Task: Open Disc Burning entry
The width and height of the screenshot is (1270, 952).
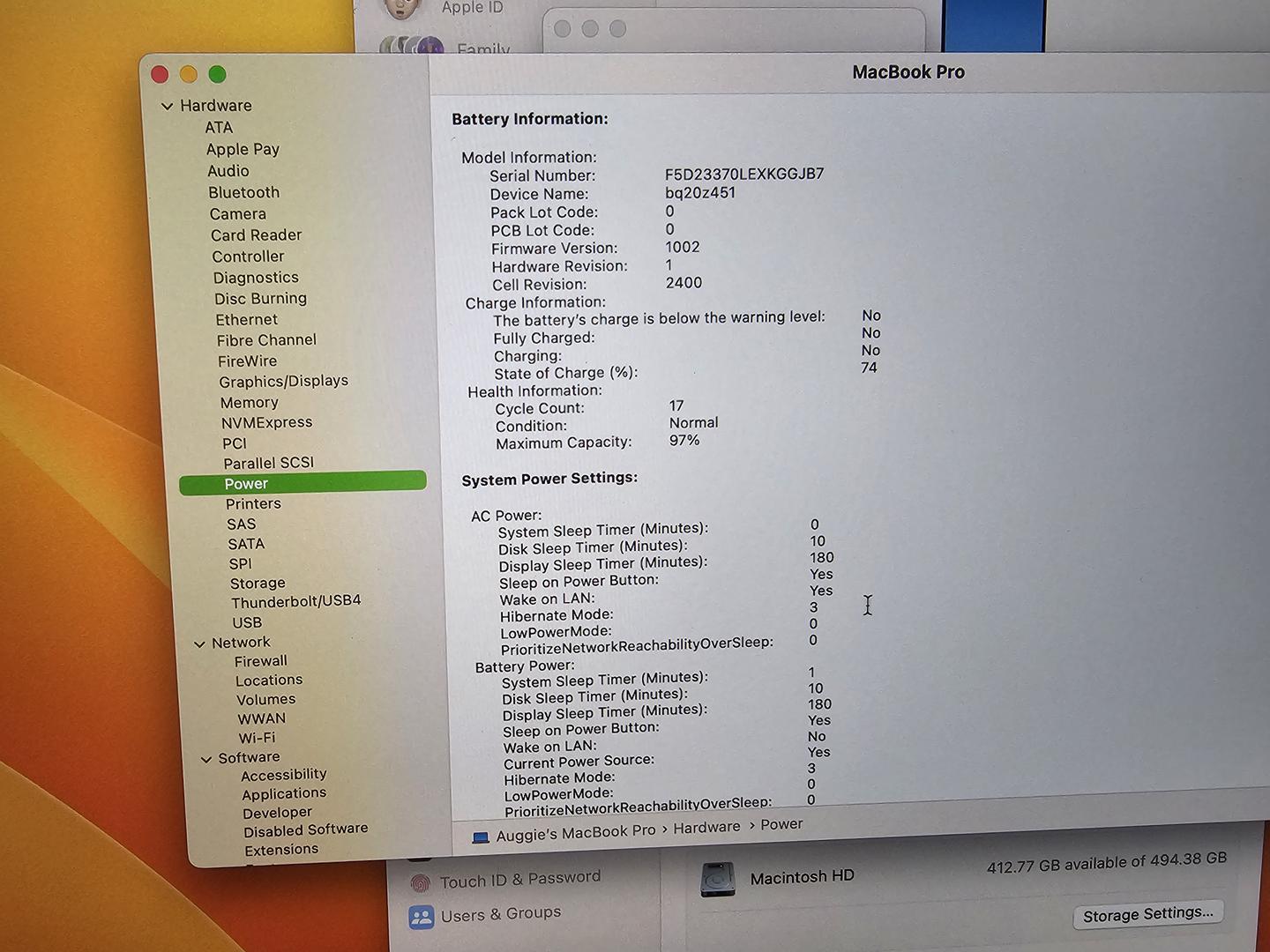Action: [x=260, y=298]
